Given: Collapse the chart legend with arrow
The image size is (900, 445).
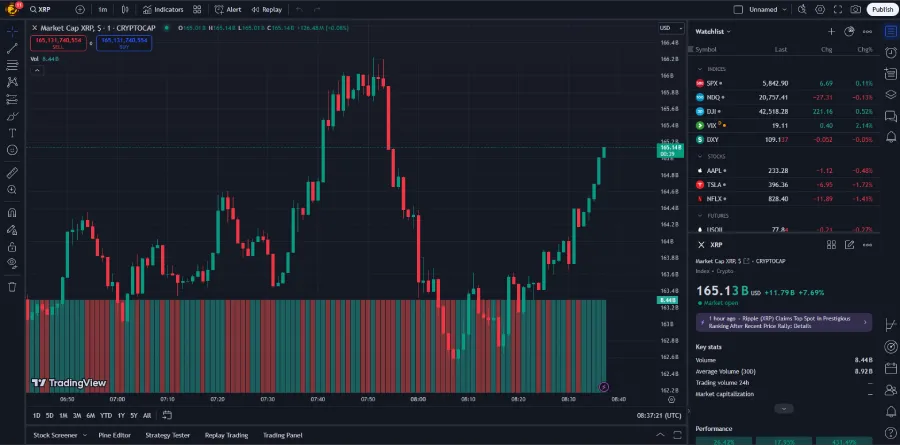Looking at the screenshot, I should tap(37, 70).
